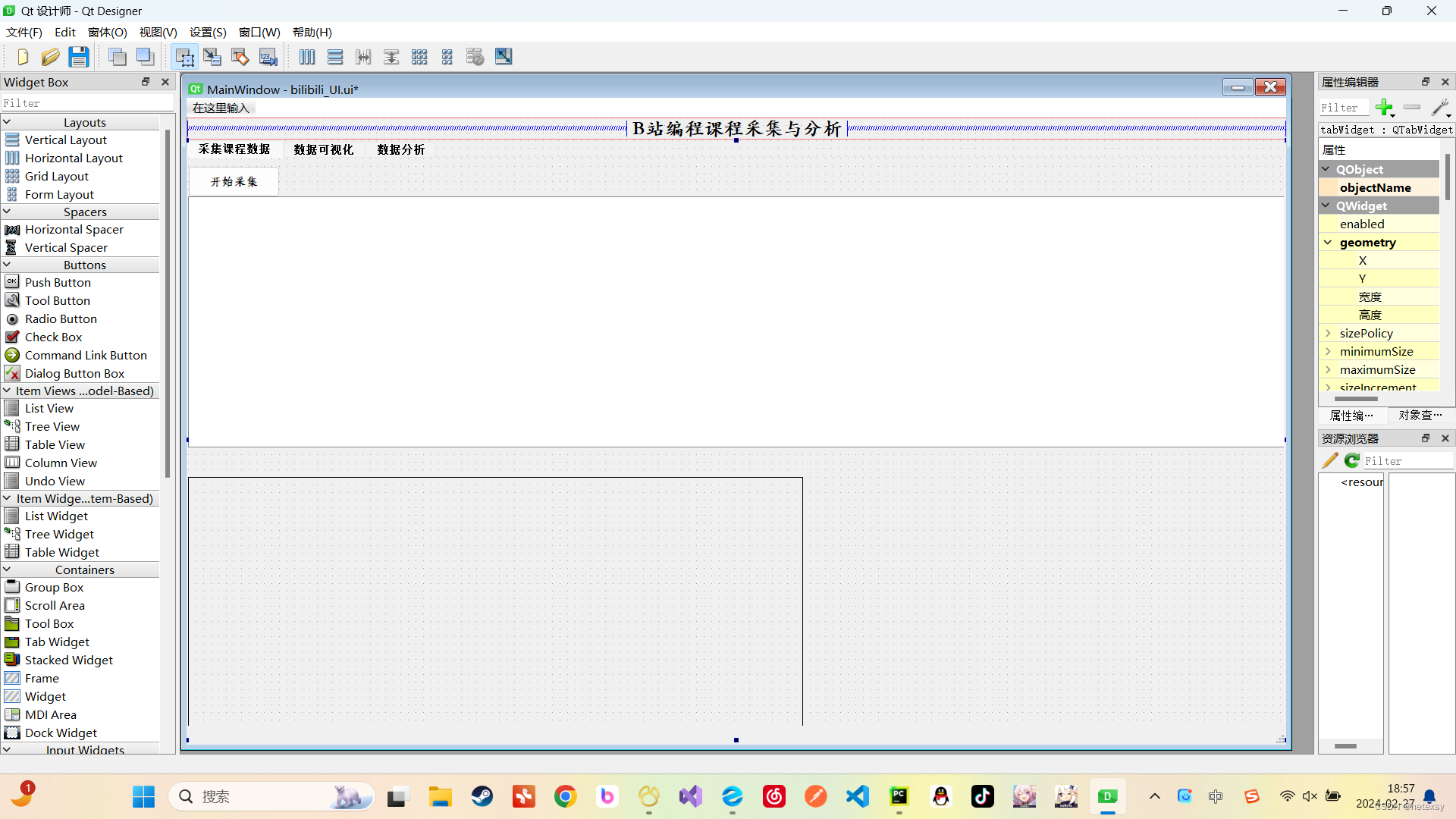Click the Bring to front toolbar icon

tap(146, 57)
